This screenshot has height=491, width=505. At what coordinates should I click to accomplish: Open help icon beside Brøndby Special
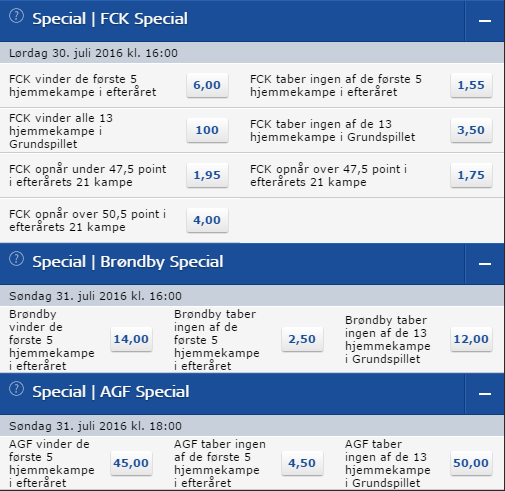click(16, 259)
